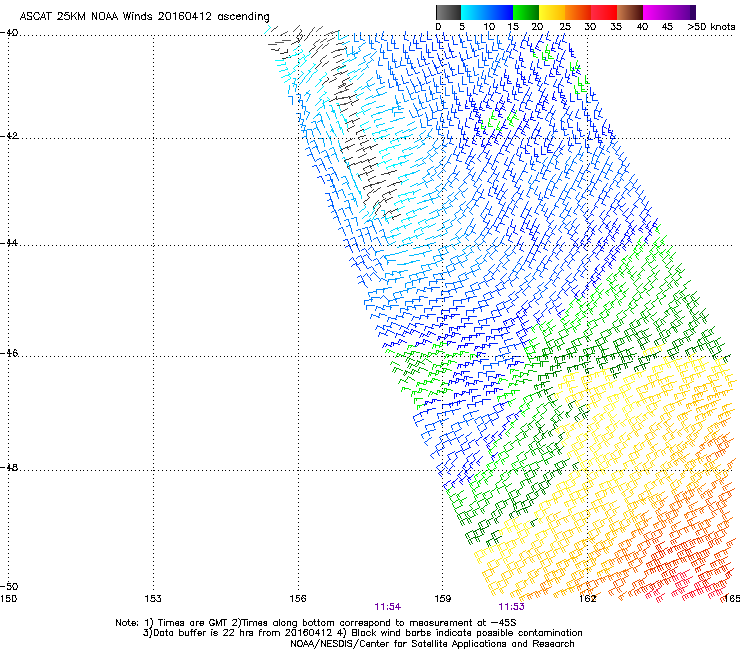Click the cyan 5-10 knots legend swatch
740x650 pixels.
click(x=474, y=13)
